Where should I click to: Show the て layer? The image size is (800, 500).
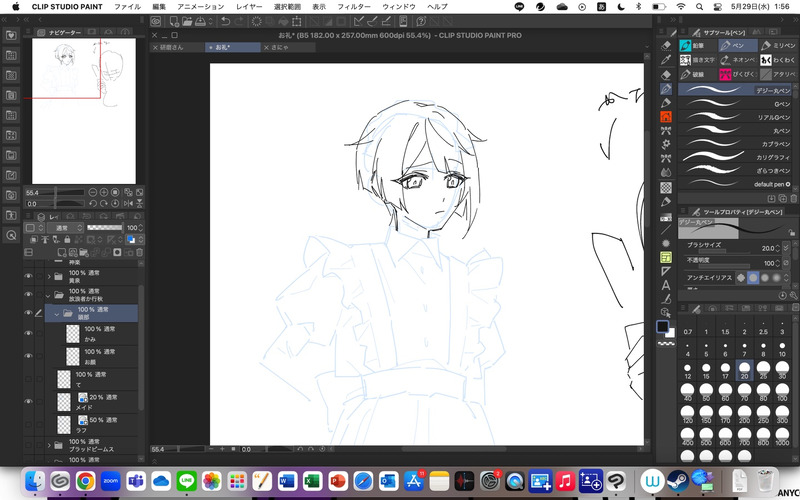[28, 379]
